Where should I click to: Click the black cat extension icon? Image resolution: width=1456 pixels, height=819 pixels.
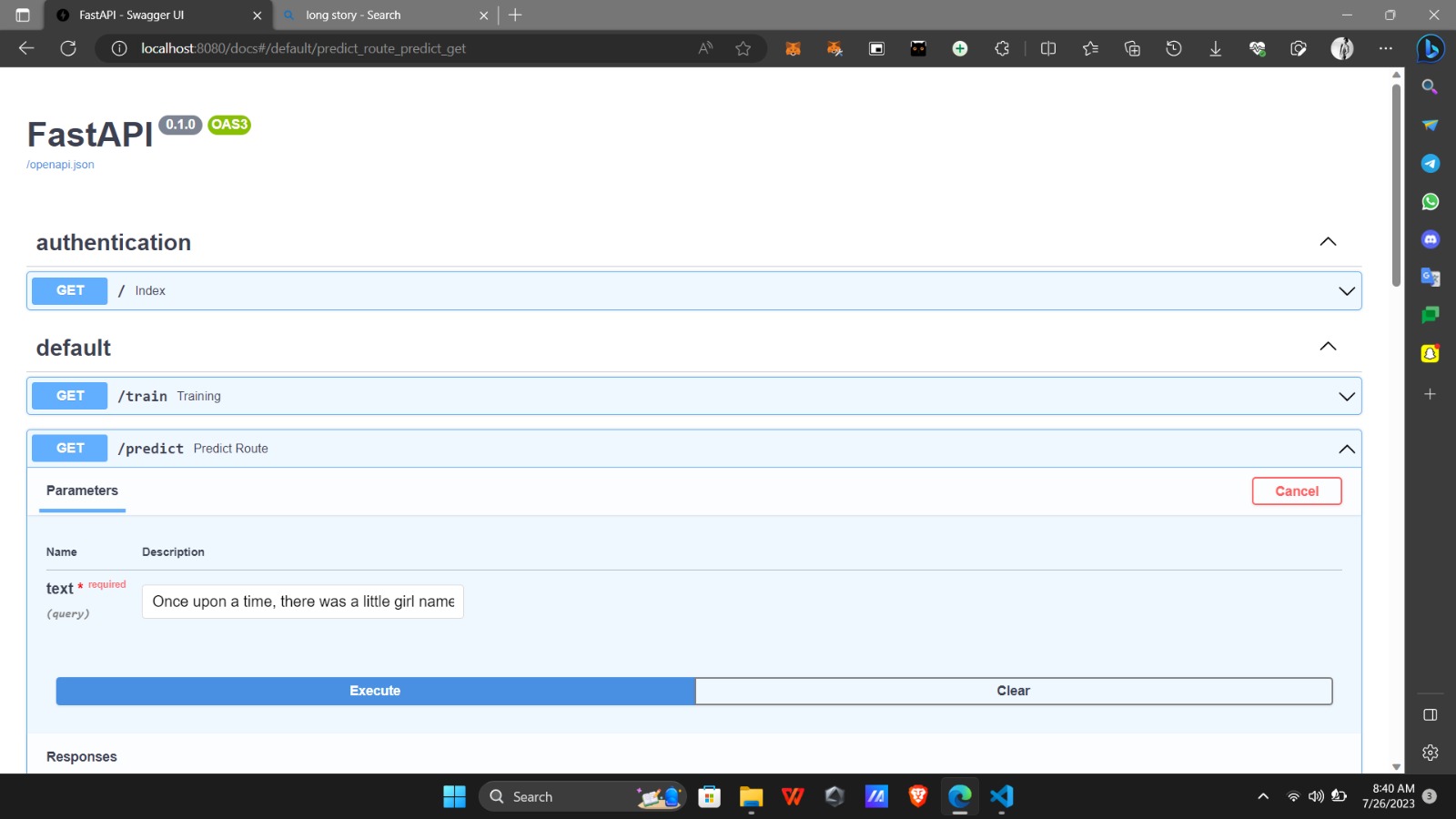click(x=918, y=48)
